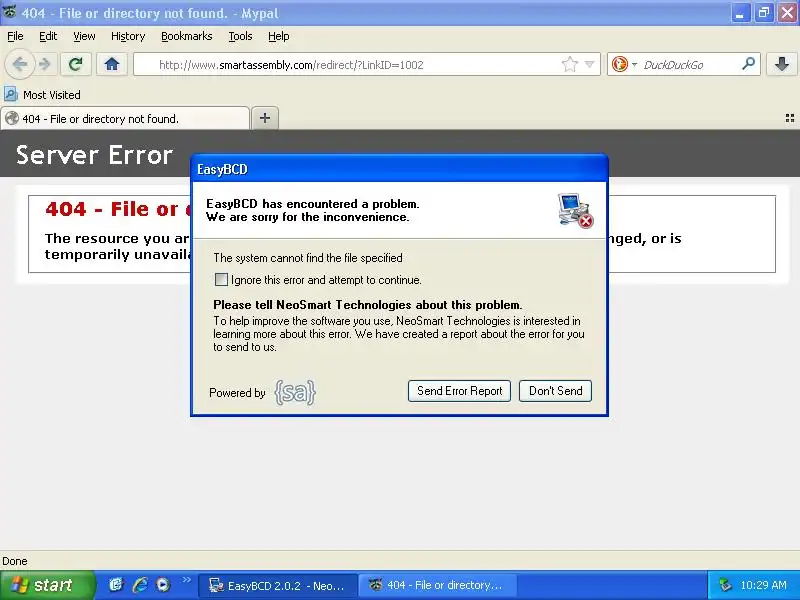Open the History menu
The width and height of the screenshot is (800, 600).
(x=128, y=36)
